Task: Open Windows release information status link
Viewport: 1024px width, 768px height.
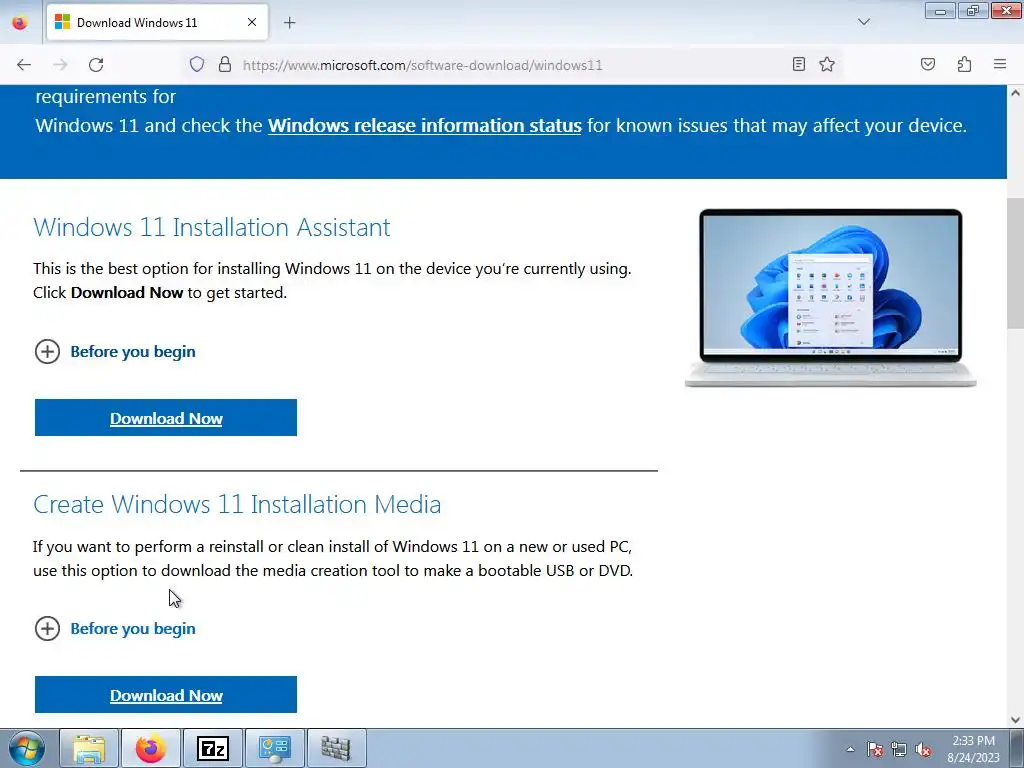Action: pyautogui.click(x=424, y=125)
